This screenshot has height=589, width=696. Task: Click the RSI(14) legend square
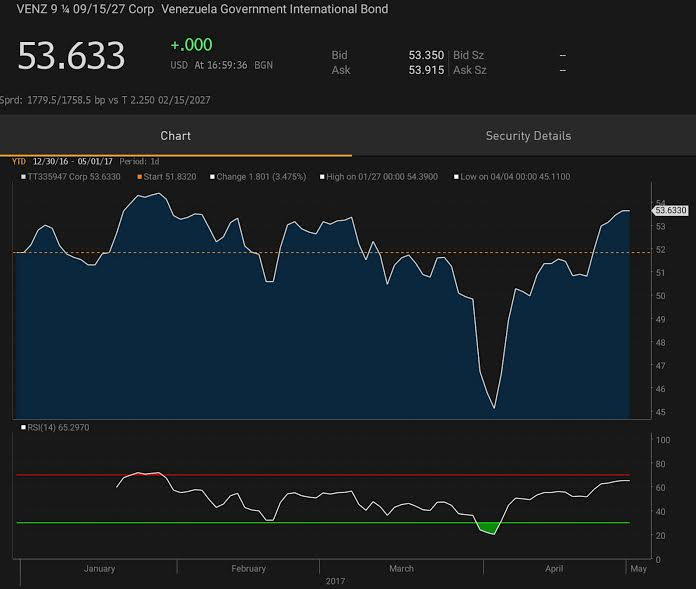pyautogui.click(x=24, y=427)
